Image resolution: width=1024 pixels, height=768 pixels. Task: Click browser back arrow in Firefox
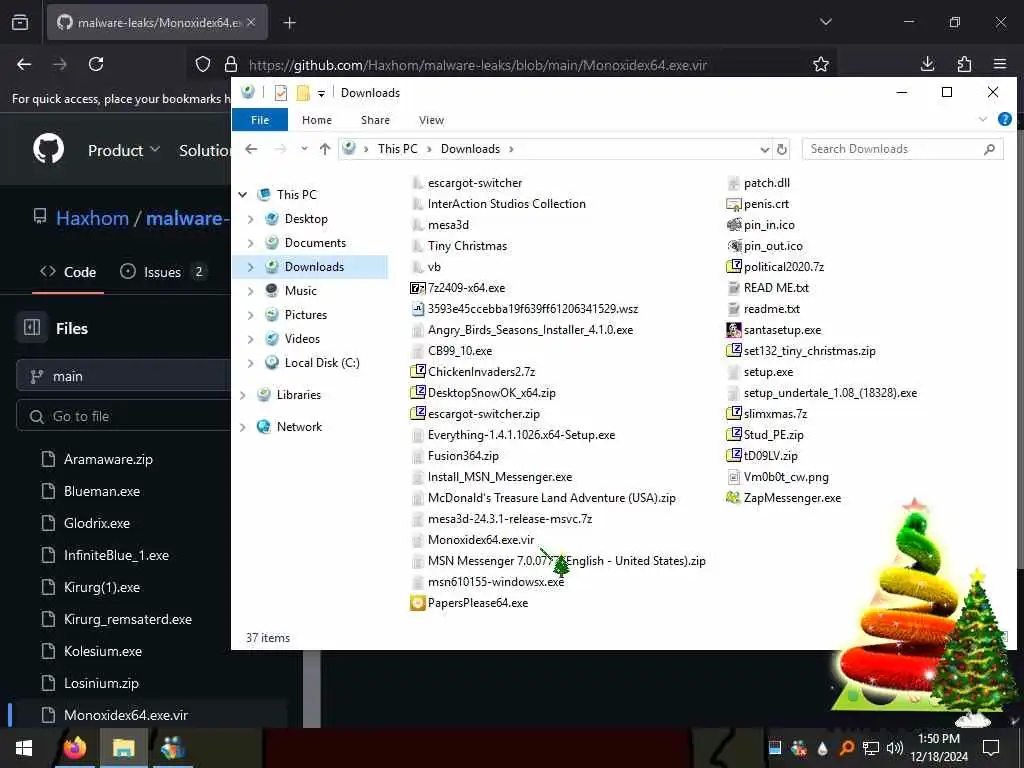click(24, 64)
